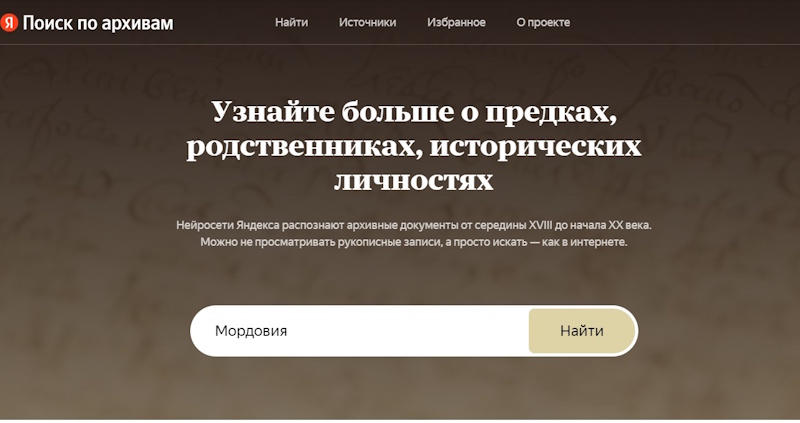Click the red Yandex logo icon

coord(9,22)
